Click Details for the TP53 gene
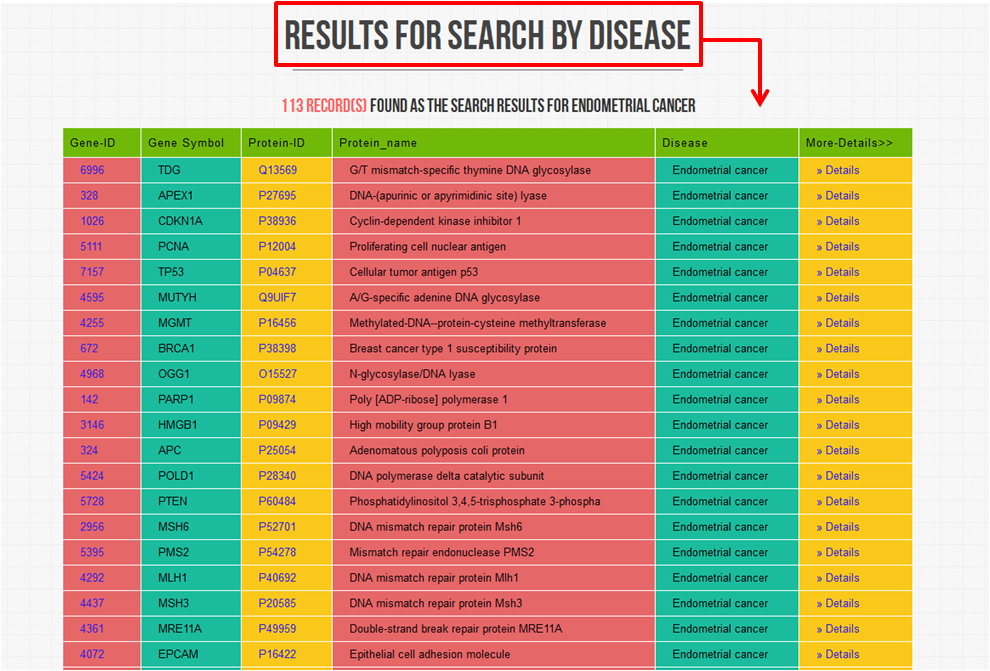 pos(838,272)
